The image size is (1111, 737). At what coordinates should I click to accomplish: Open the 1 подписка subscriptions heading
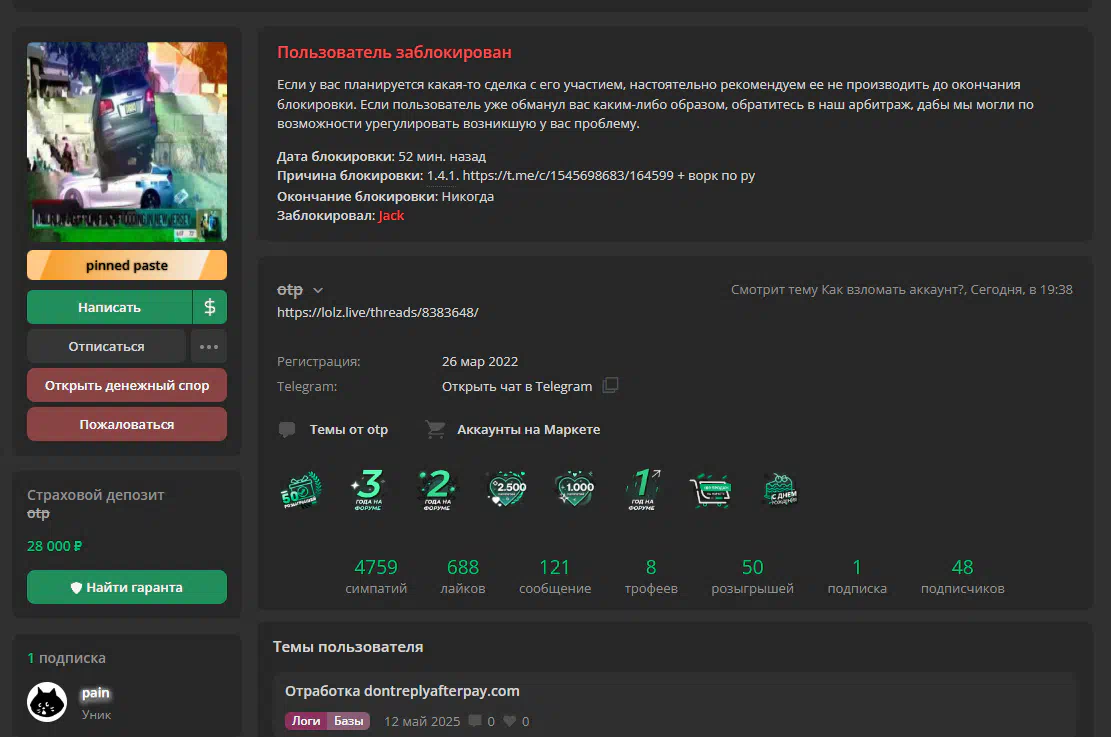[x=66, y=658]
